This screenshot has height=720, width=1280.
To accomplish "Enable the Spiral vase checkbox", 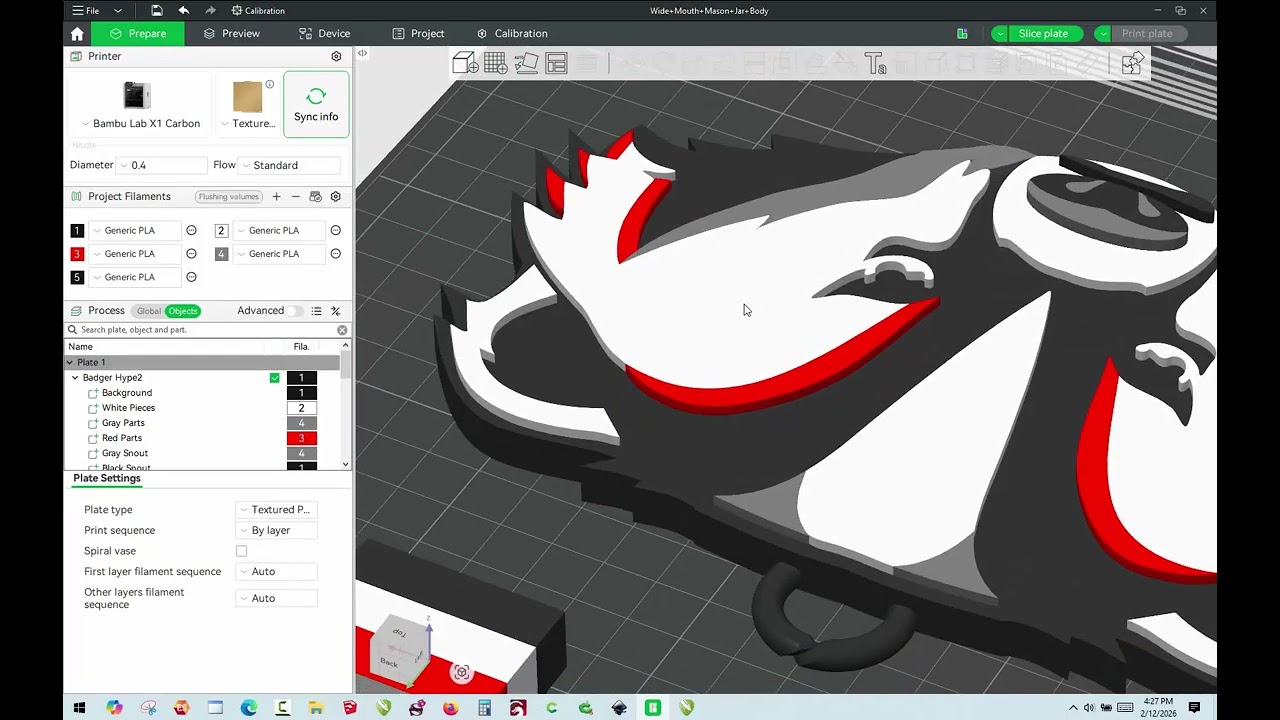I will point(241,551).
